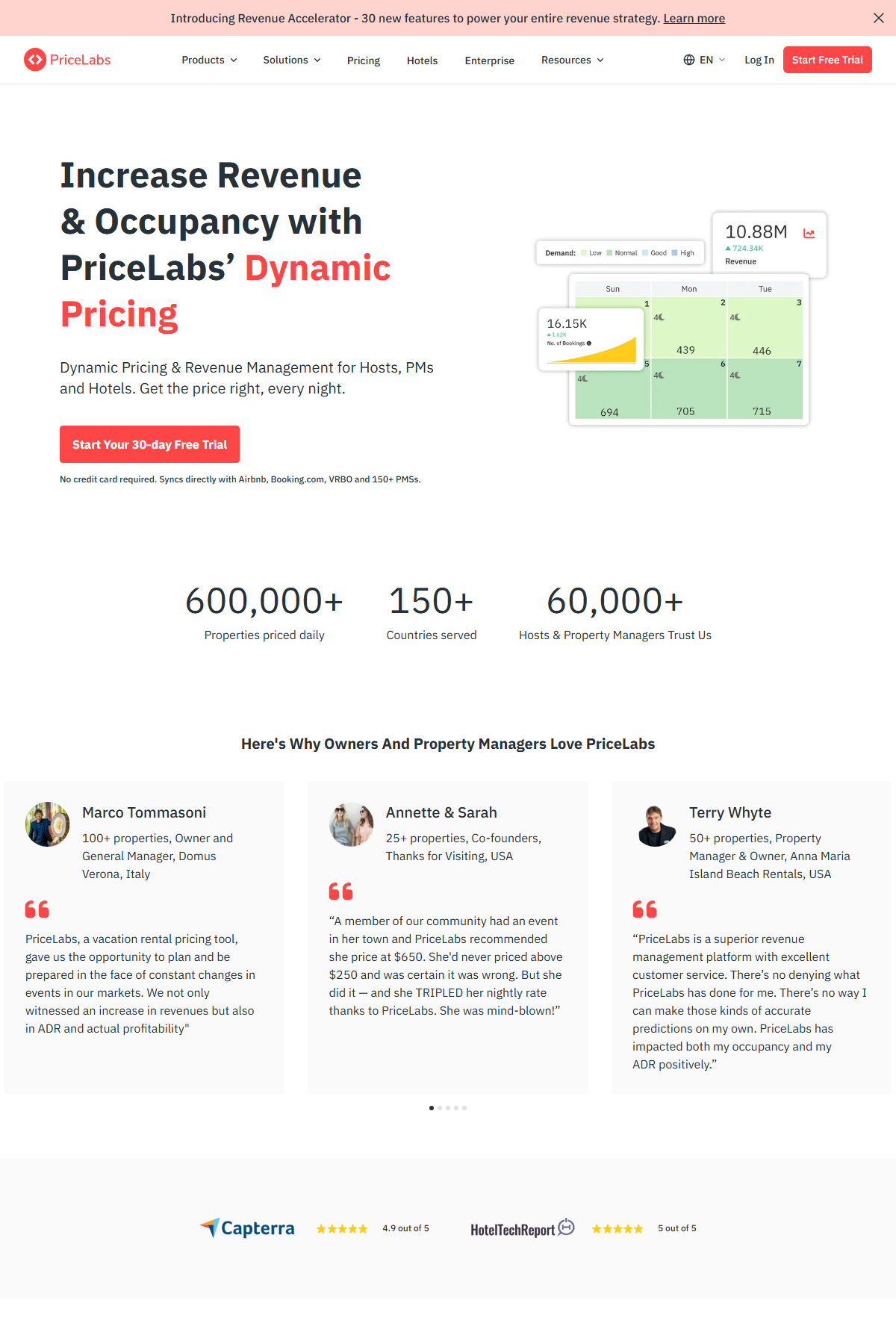
Task: Click Terry Whyte's avatar photo
Action: pyautogui.click(x=656, y=824)
